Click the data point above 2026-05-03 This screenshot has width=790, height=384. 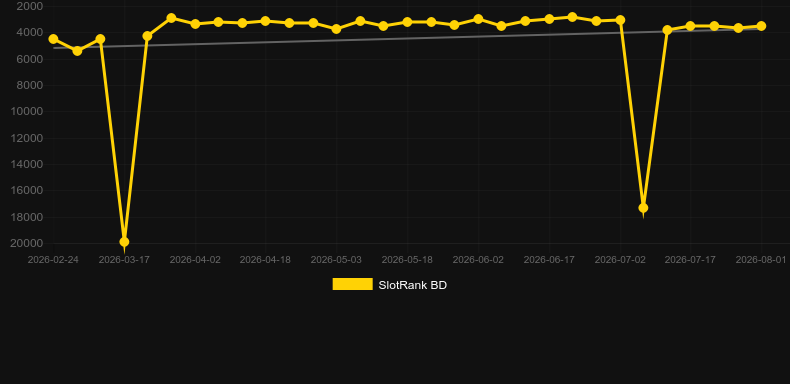(x=336, y=29)
